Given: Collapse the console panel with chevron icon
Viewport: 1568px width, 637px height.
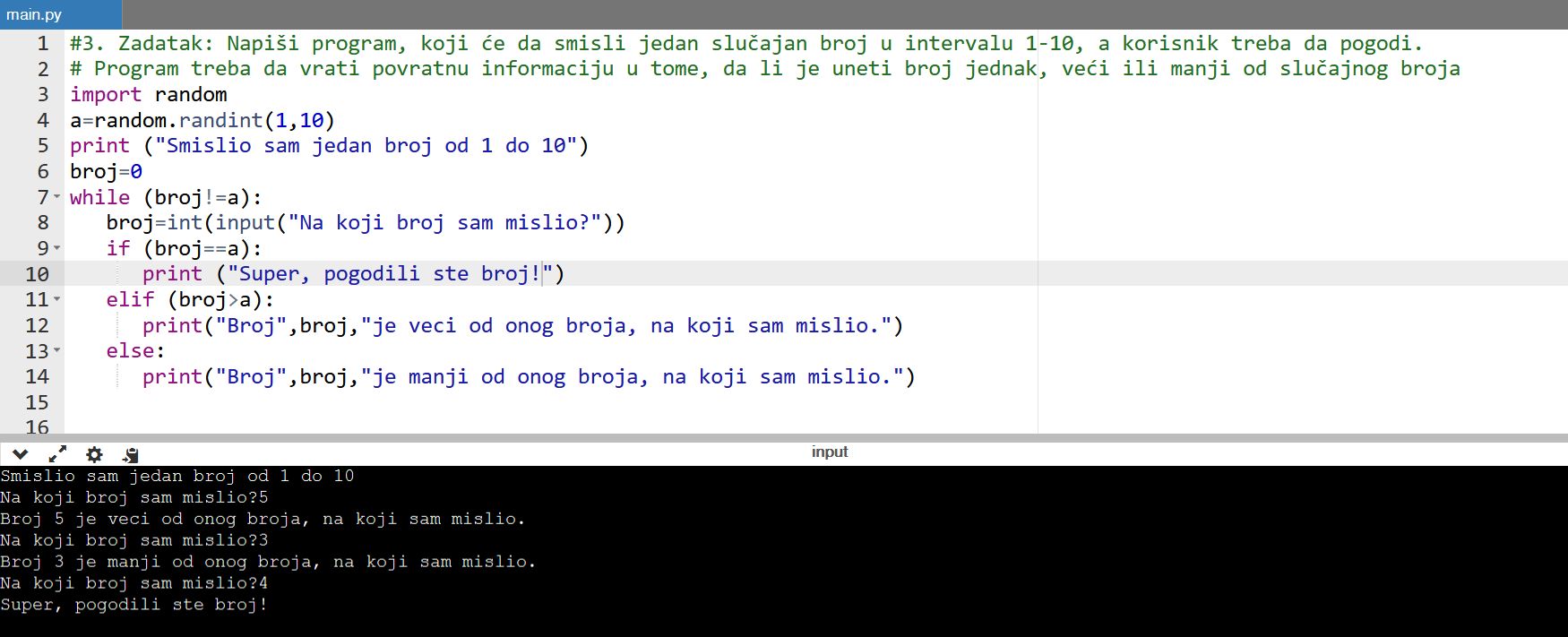Looking at the screenshot, I should pos(20,454).
